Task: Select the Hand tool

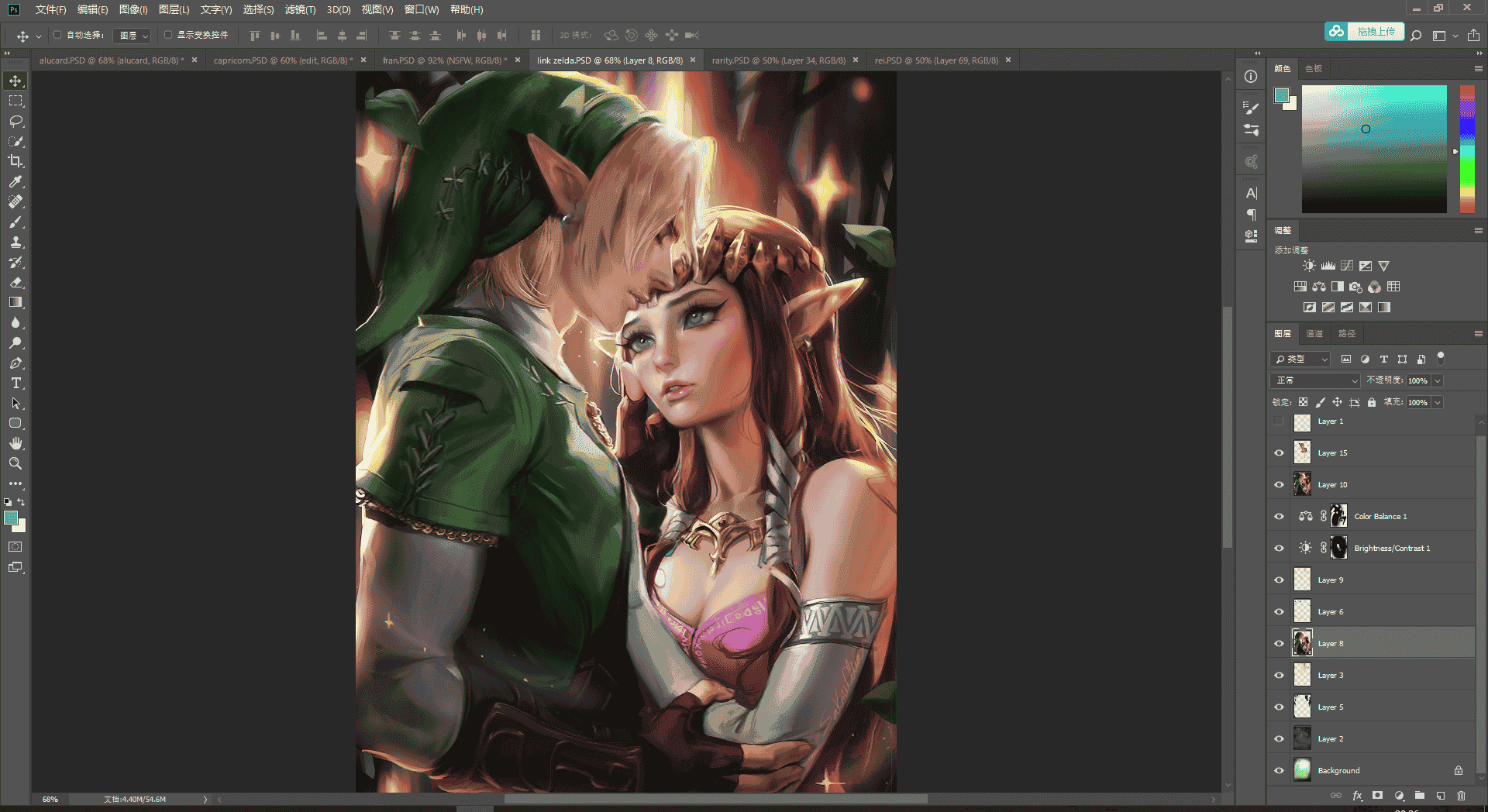Action: [x=15, y=443]
